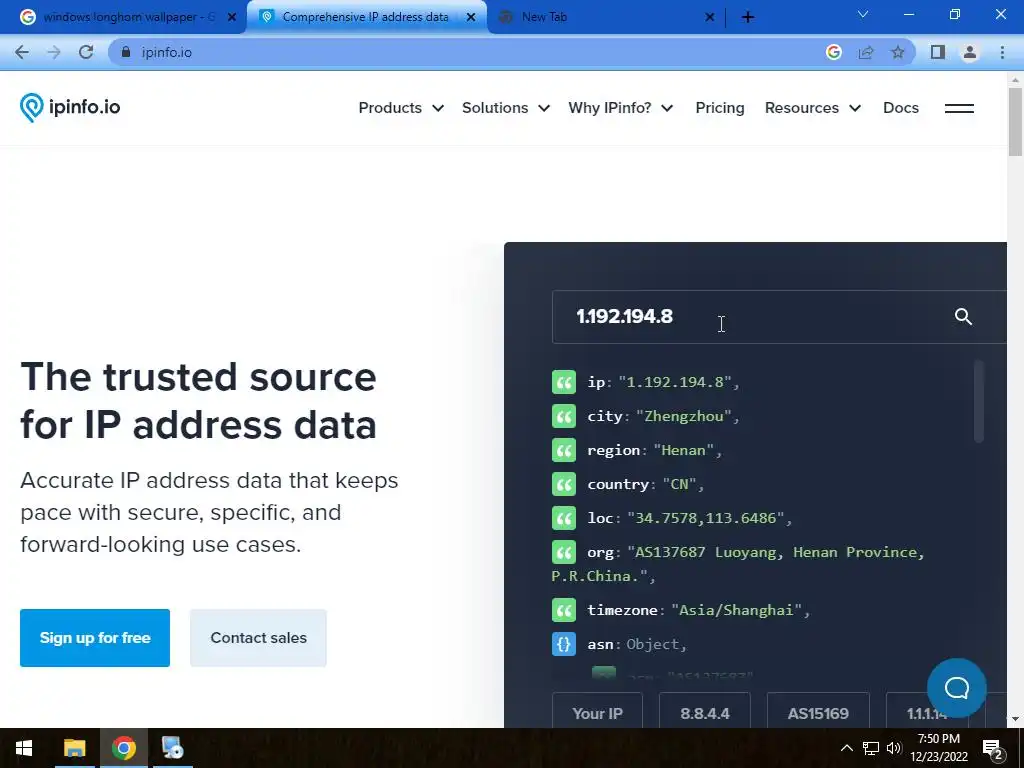1024x768 pixels.
Task: Open the chat support bubble
Action: (x=957, y=688)
